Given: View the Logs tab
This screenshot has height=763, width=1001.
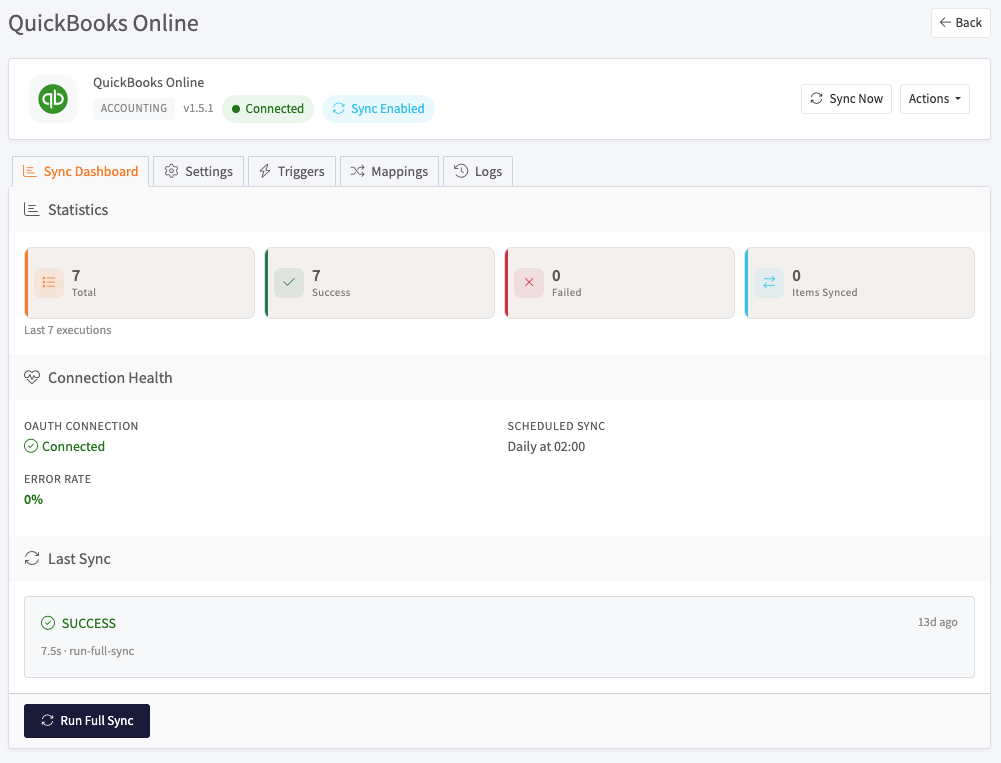Looking at the screenshot, I should pyautogui.click(x=478, y=171).
